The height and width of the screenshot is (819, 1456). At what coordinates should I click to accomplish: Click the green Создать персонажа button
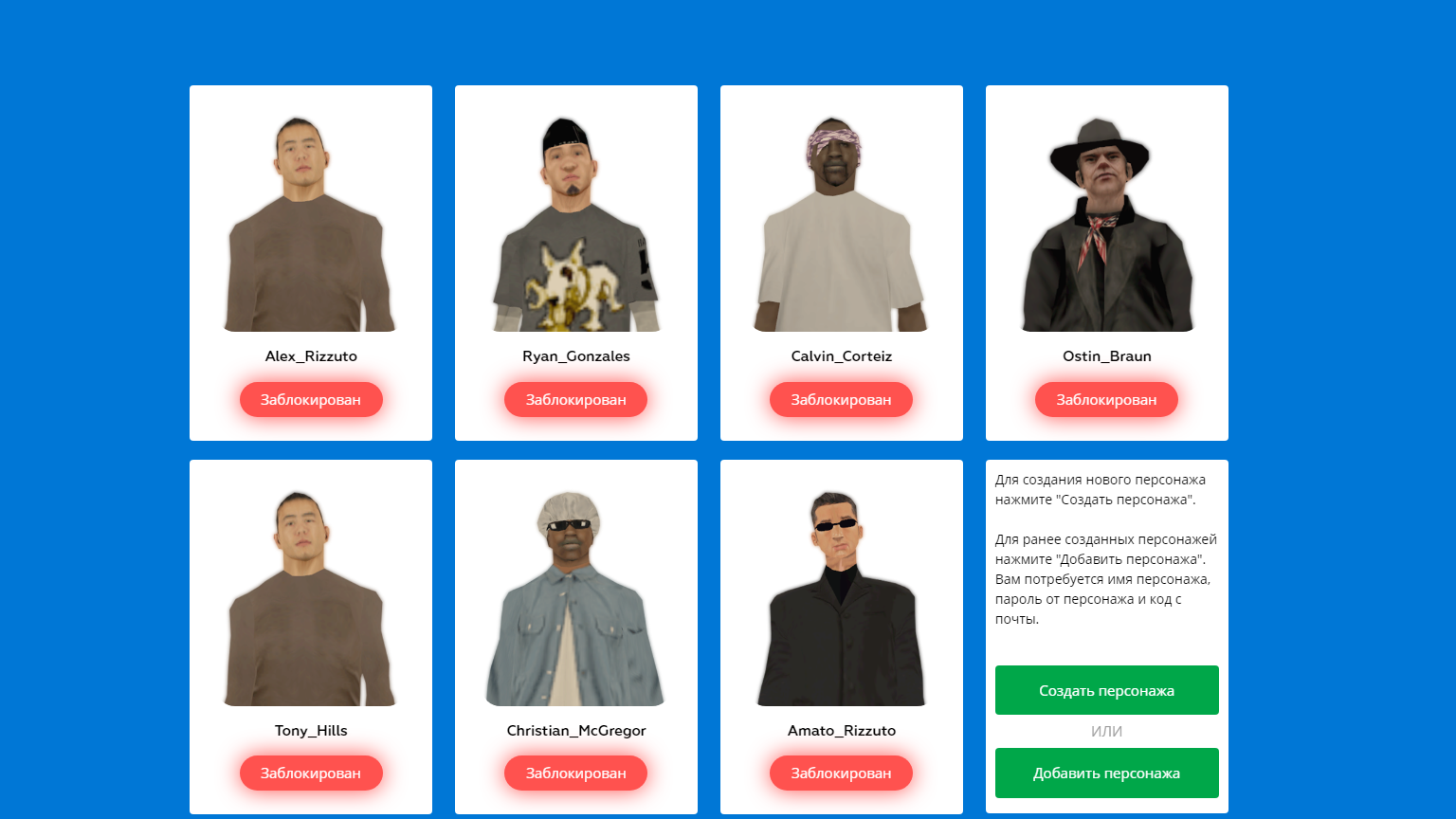point(1107,690)
